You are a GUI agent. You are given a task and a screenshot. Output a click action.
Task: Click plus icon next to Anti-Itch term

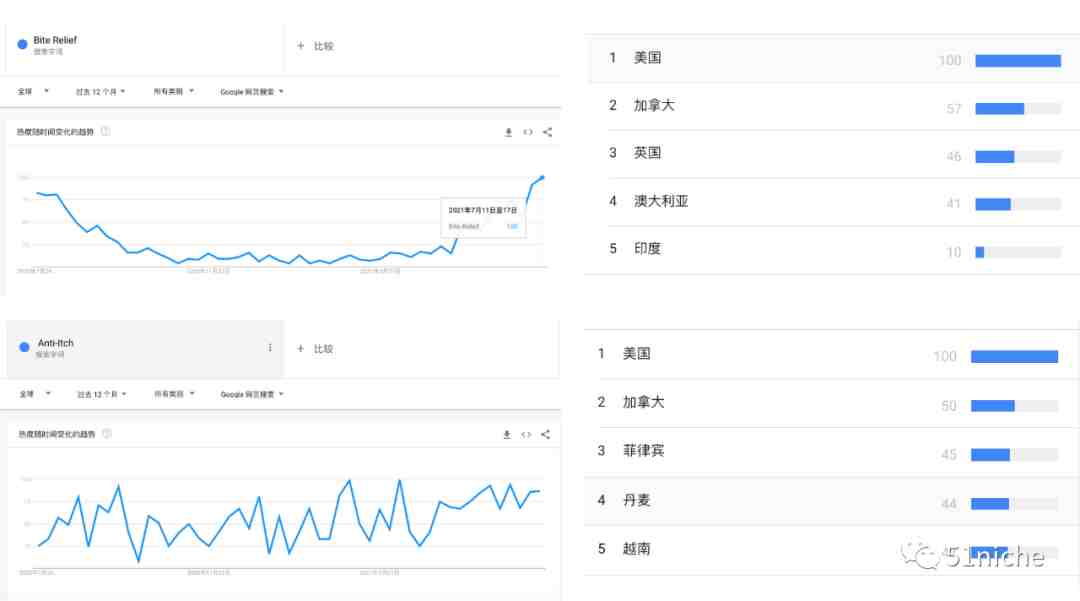pyautogui.click(x=300, y=349)
